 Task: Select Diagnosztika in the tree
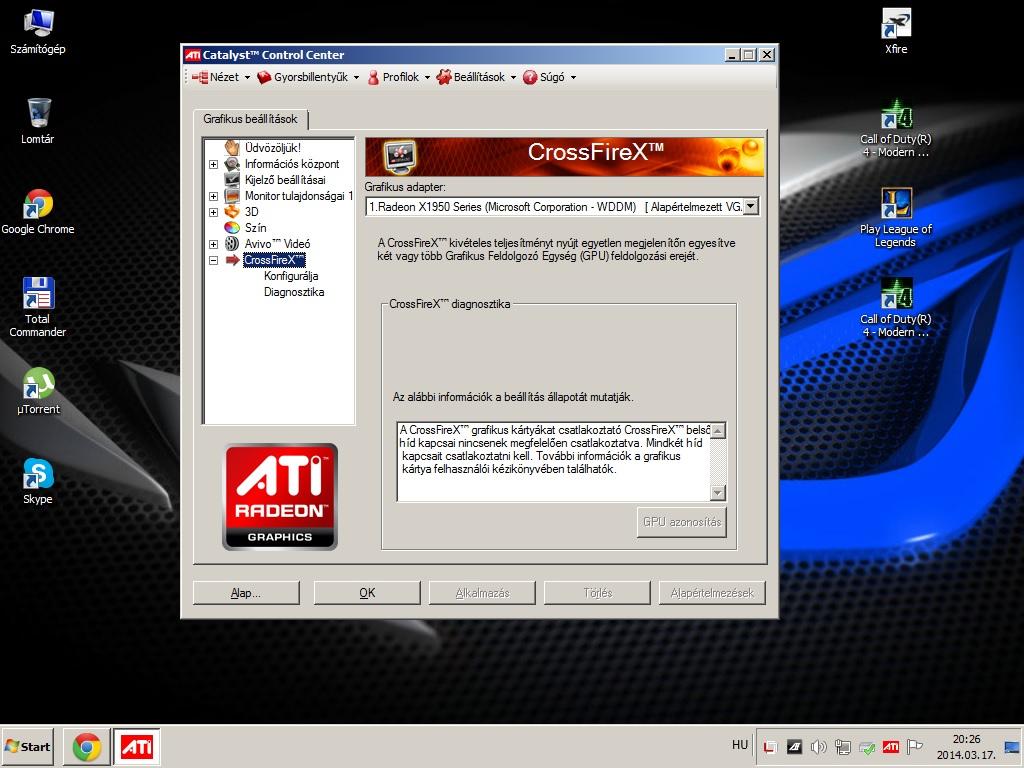[294, 292]
